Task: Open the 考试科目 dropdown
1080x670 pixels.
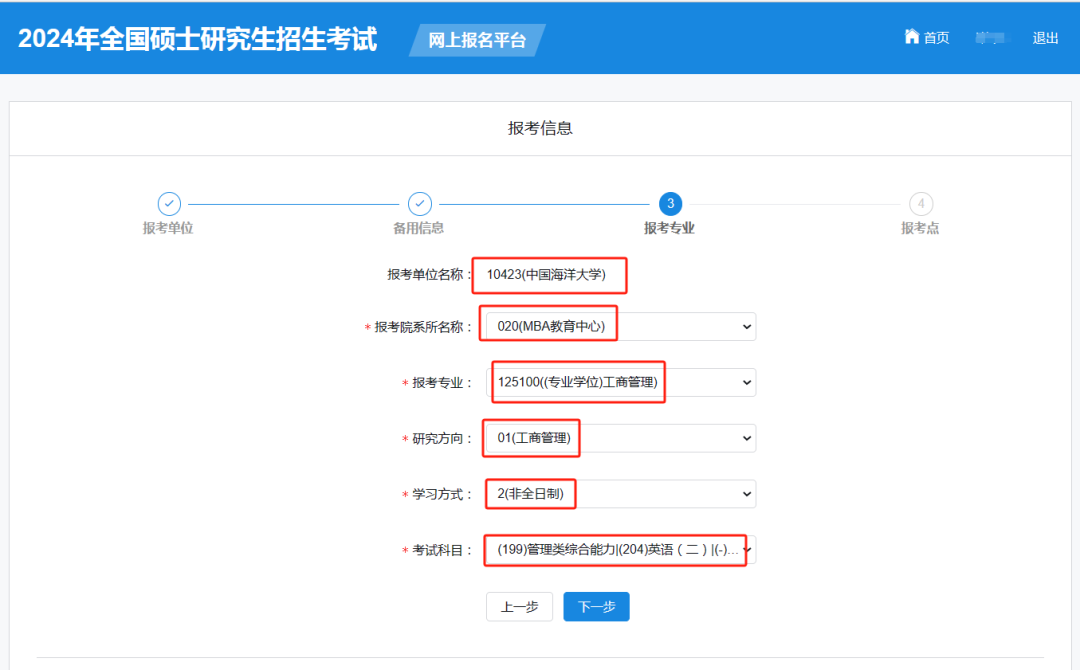Action: 621,549
